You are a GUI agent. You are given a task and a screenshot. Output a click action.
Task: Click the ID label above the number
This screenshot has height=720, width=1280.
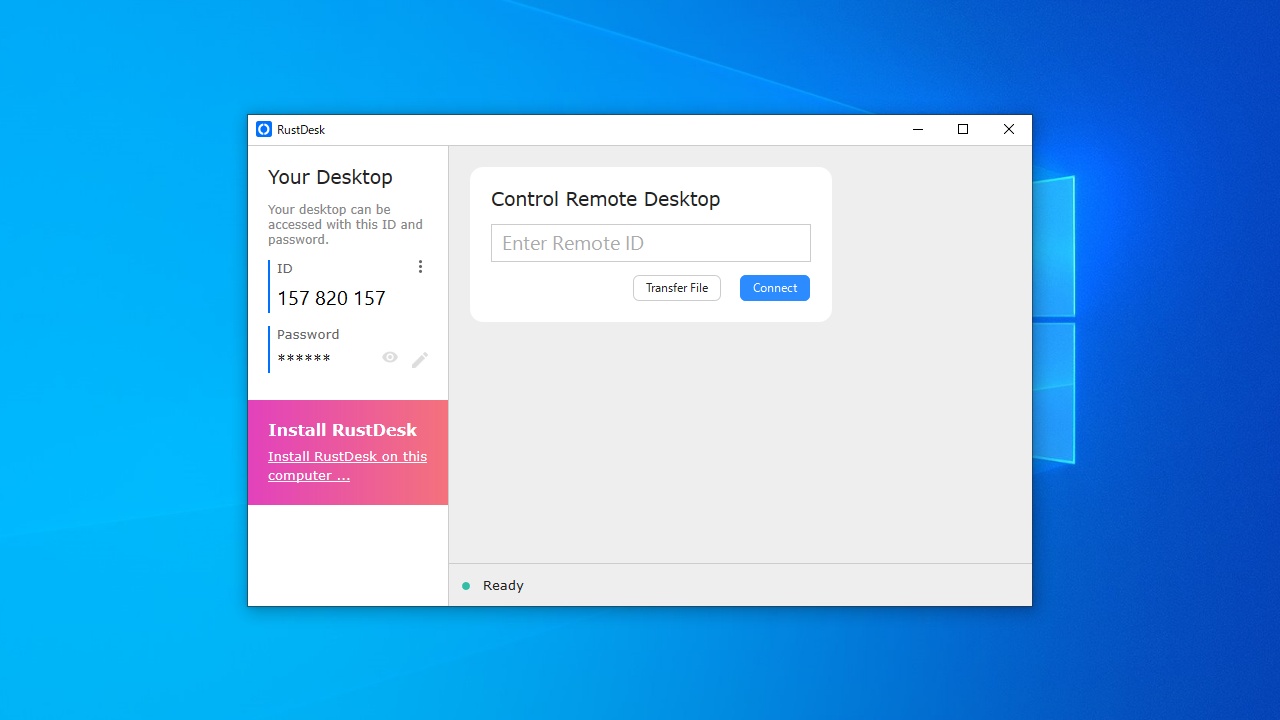click(x=285, y=268)
